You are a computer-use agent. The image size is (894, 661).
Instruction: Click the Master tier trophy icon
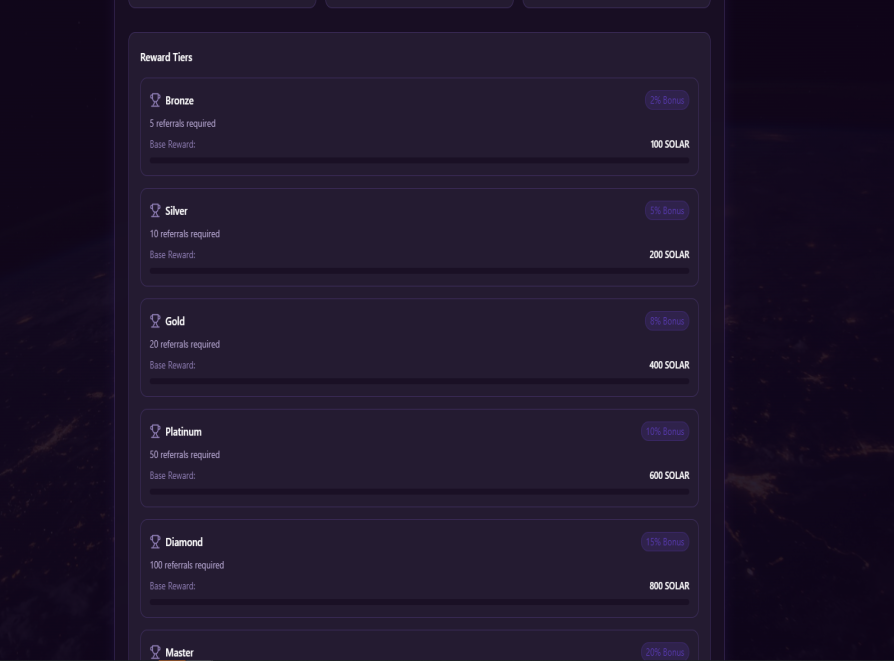(155, 652)
